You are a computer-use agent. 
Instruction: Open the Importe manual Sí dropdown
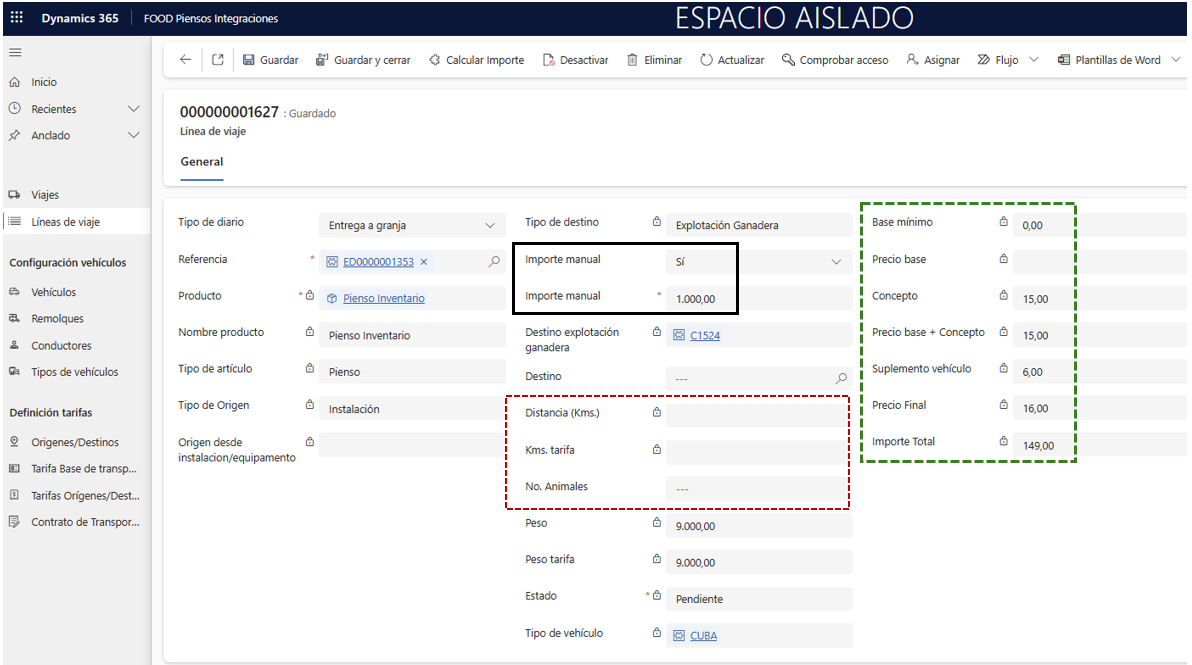(836, 262)
